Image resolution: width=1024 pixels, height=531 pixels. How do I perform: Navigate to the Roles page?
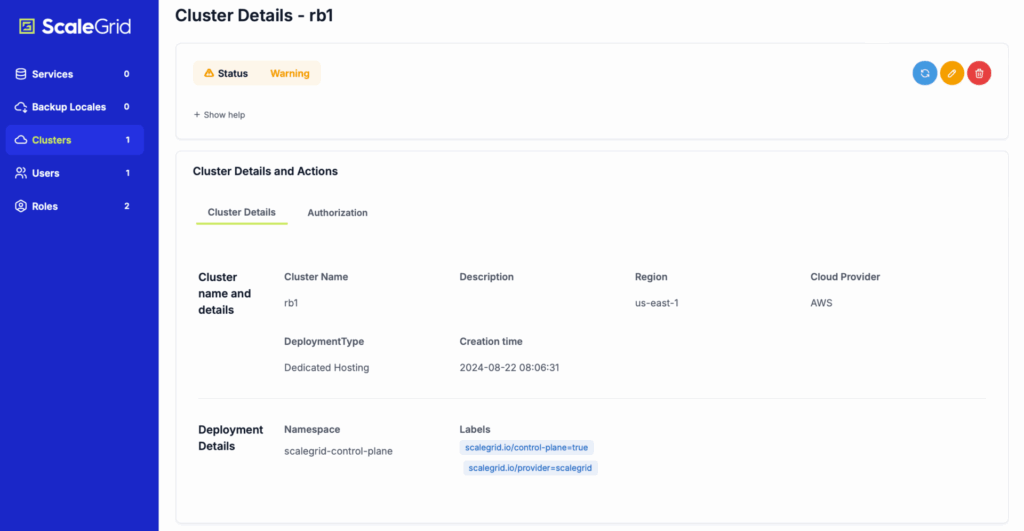tap(45, 206)
